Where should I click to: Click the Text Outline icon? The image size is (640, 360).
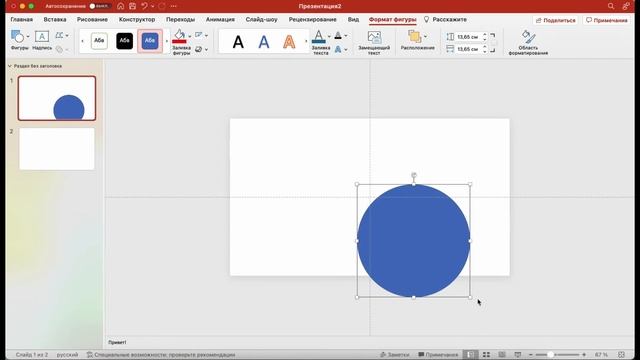338,36
